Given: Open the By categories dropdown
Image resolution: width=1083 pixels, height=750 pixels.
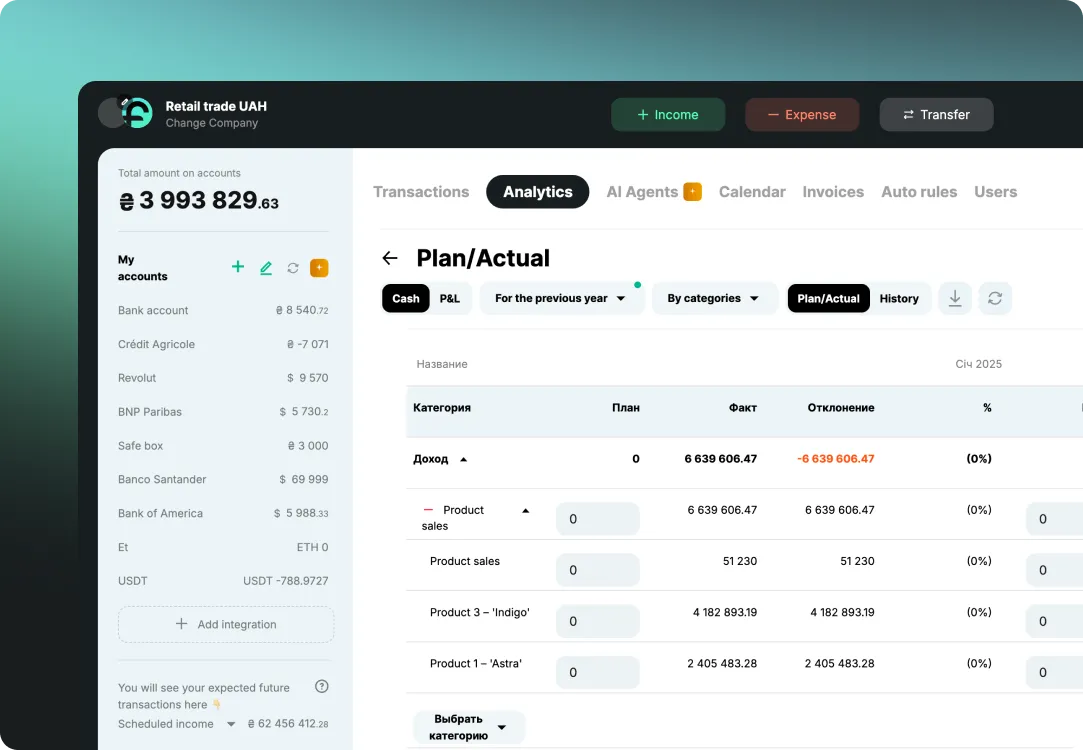Looking at the screenshot, I should [x=714, y=298].
